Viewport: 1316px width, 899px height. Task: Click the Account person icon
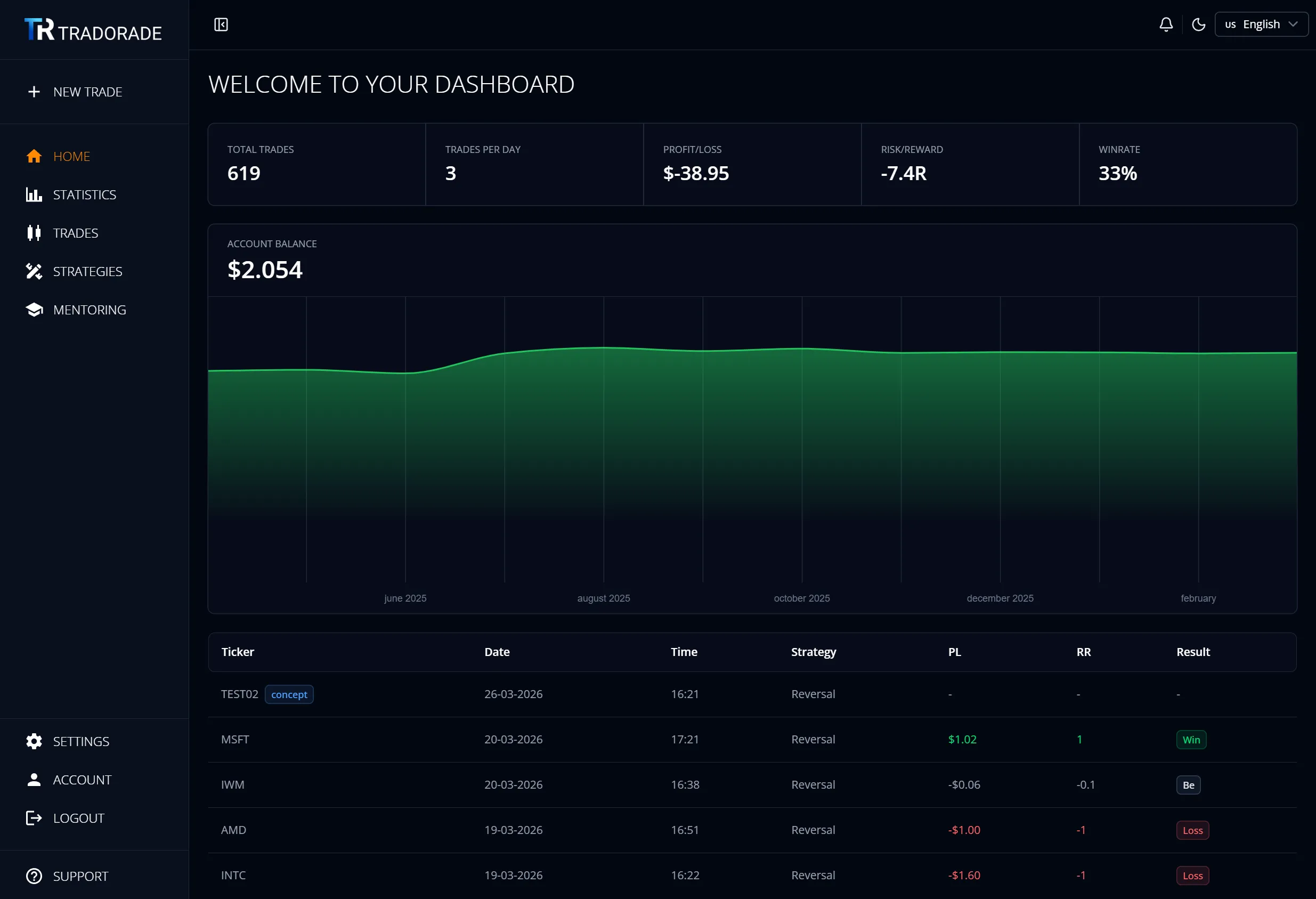[34, 780]
